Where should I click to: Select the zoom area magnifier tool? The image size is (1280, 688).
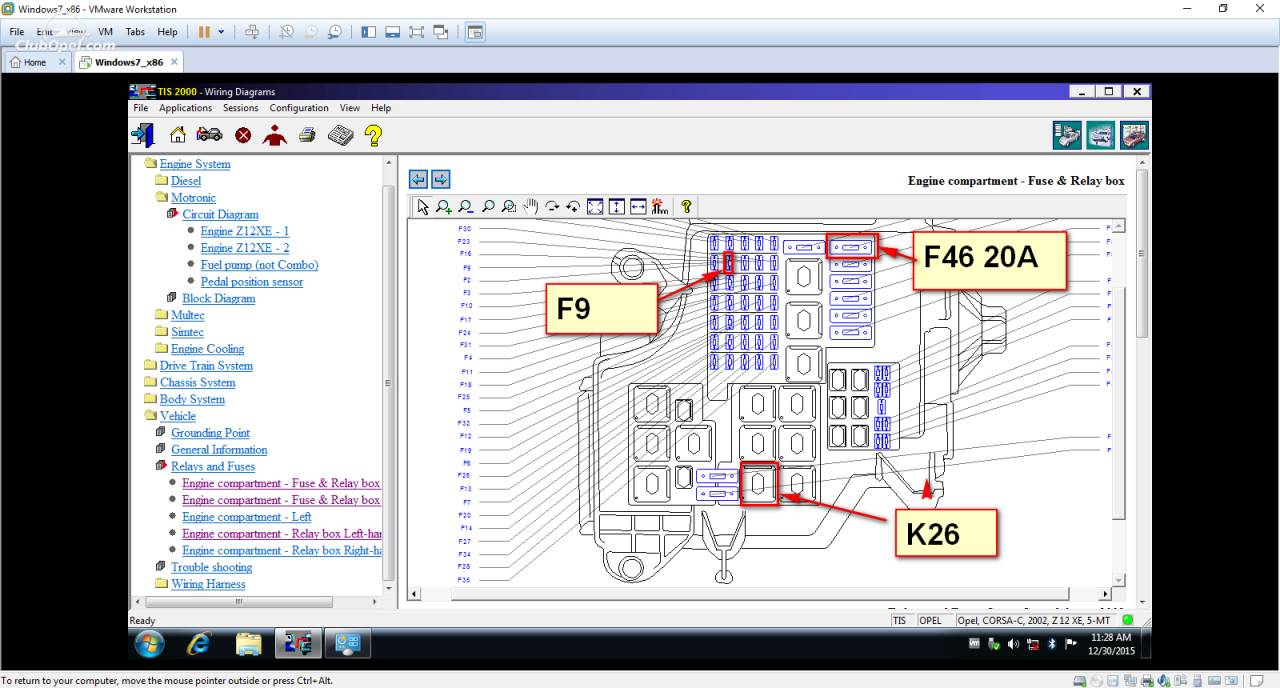pos(509,207)
